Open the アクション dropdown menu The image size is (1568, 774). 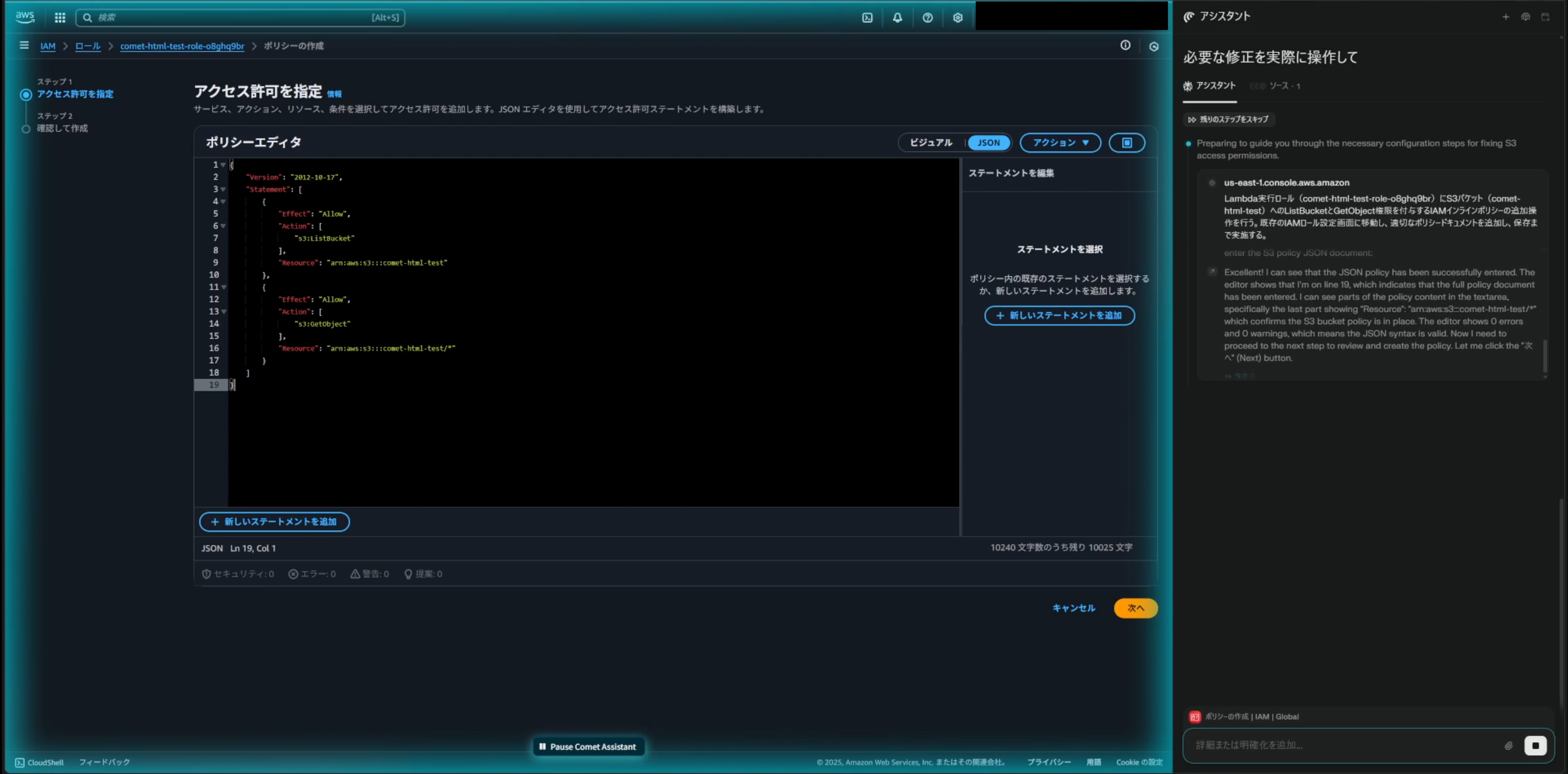(1060, 142)
